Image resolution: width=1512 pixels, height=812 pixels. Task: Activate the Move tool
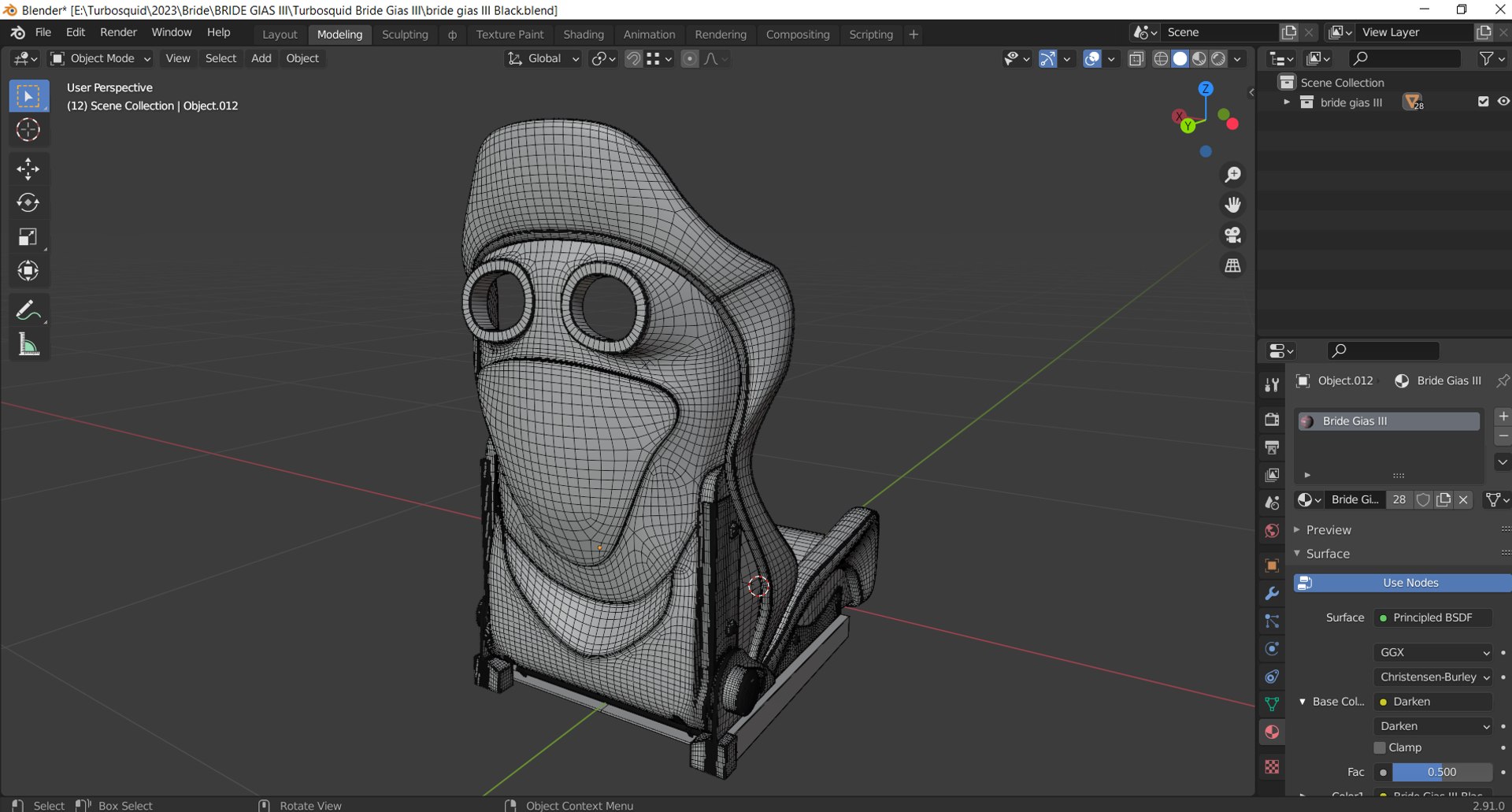click(28, 169)
